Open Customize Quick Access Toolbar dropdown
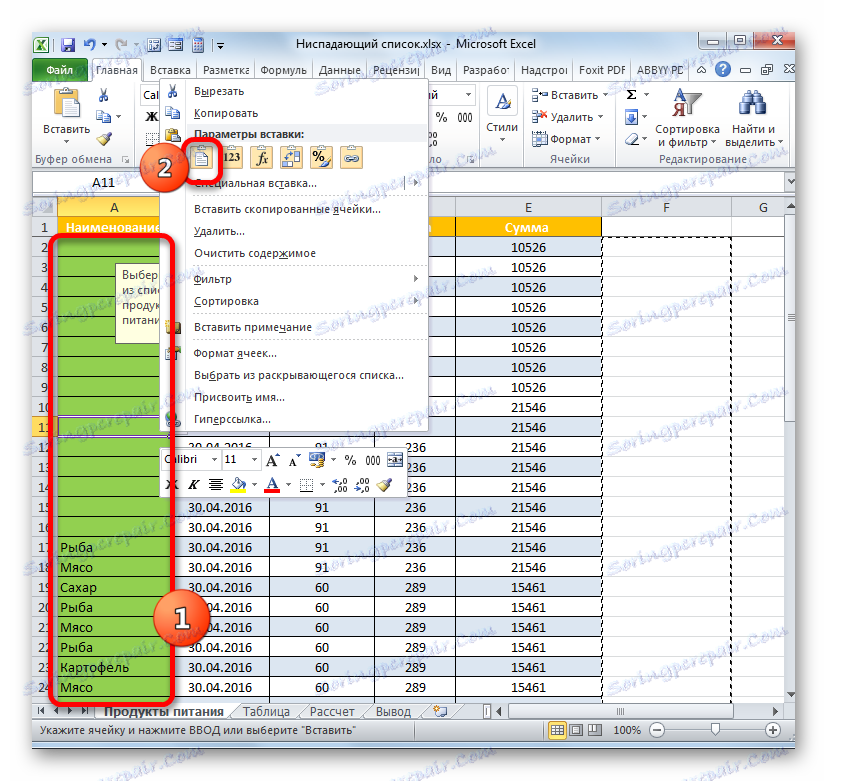This screenshot has width=842, height=781. 221,46
